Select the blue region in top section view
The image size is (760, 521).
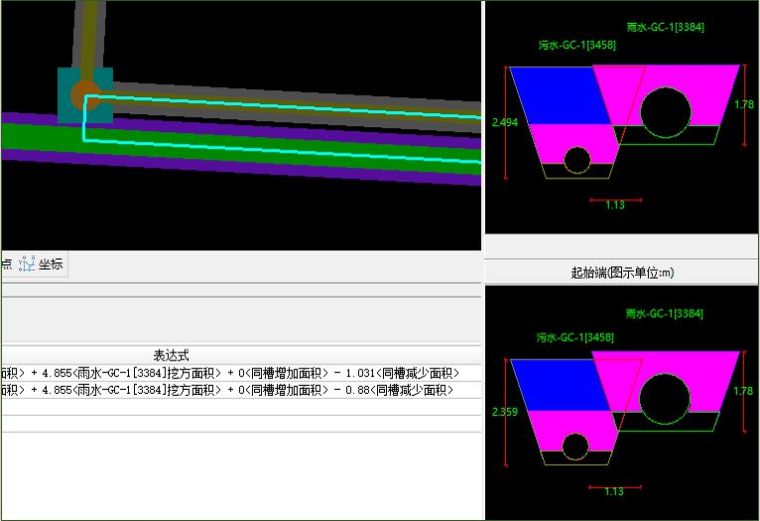560,97
